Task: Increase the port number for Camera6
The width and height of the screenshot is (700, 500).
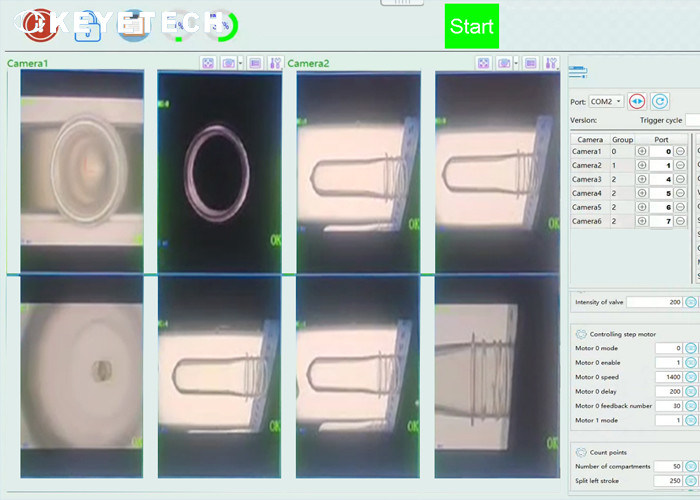Action: point(641,221)
